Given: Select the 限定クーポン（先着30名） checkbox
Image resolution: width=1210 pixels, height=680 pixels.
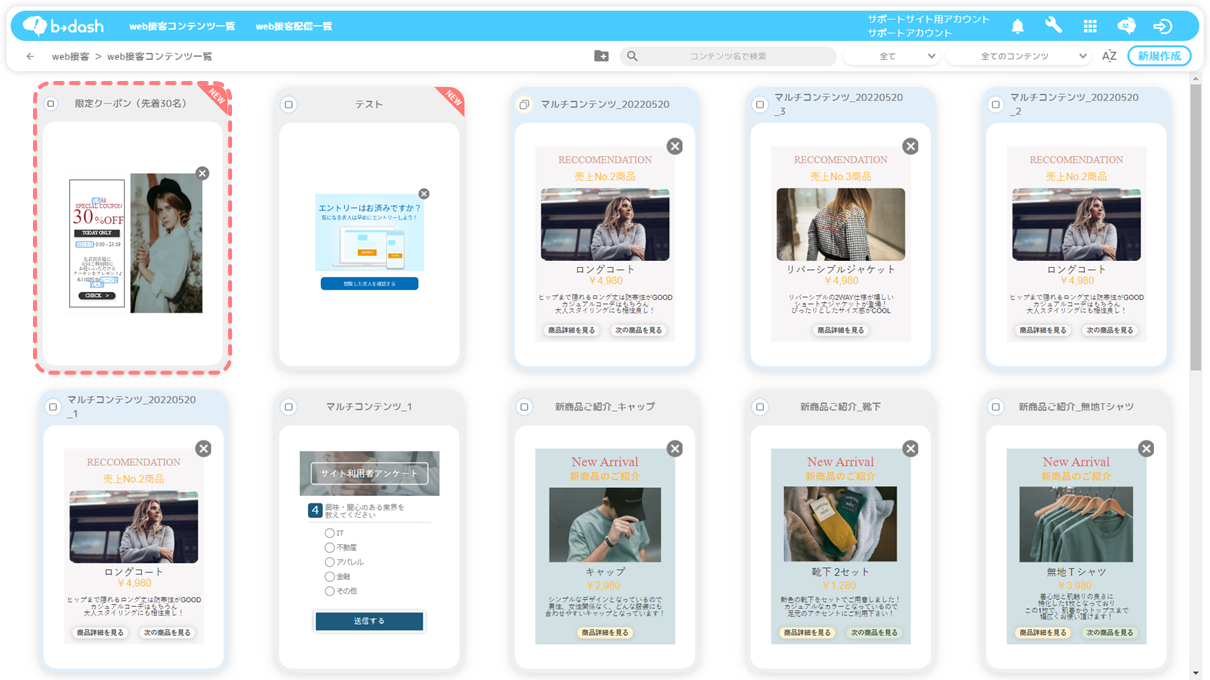Looking at the screenshot, I should [x=51, y=104].
